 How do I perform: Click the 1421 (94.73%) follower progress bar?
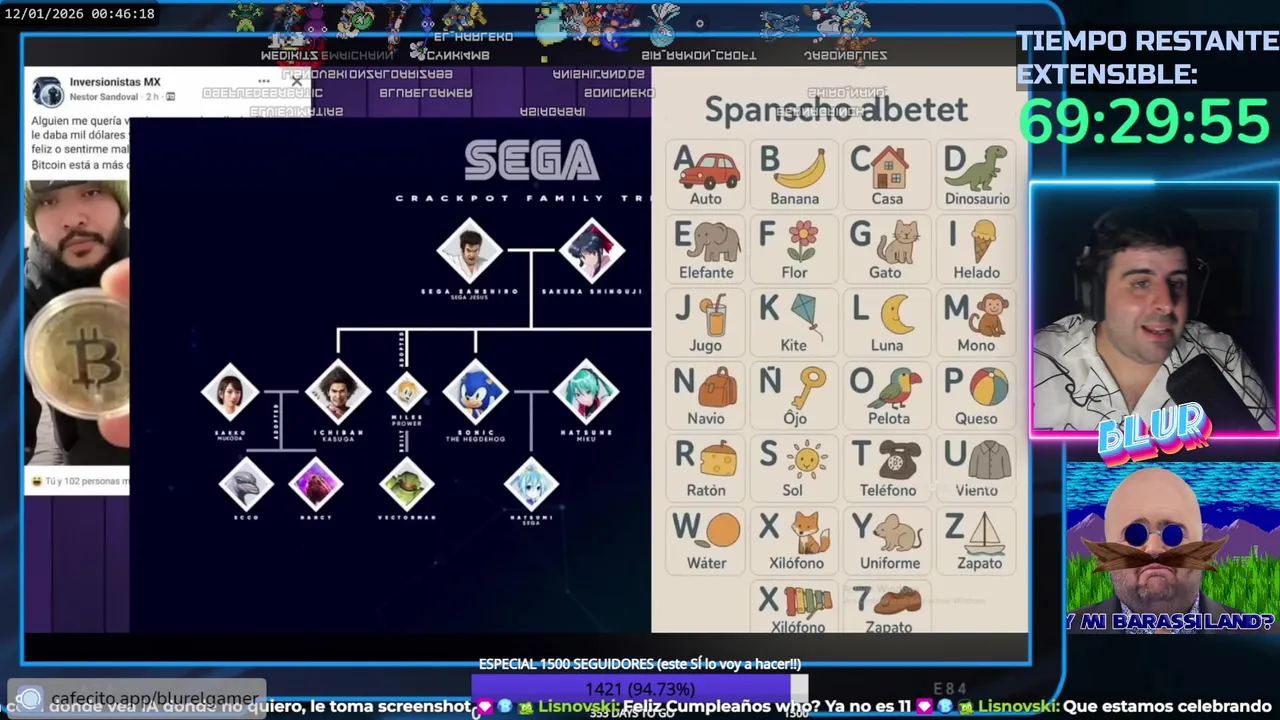(640, 689)
